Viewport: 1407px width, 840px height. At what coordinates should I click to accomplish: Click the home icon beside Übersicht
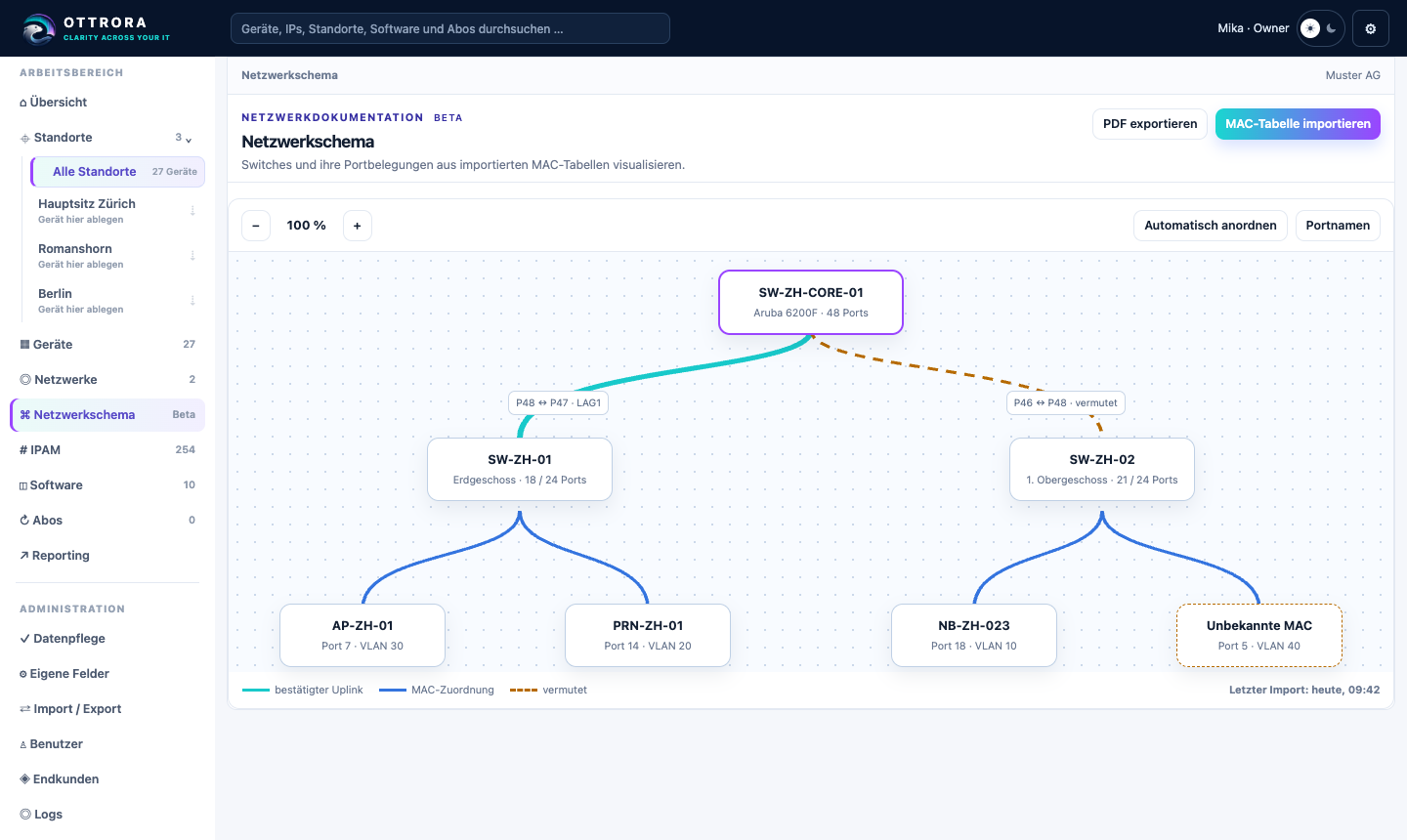[23, 103]
